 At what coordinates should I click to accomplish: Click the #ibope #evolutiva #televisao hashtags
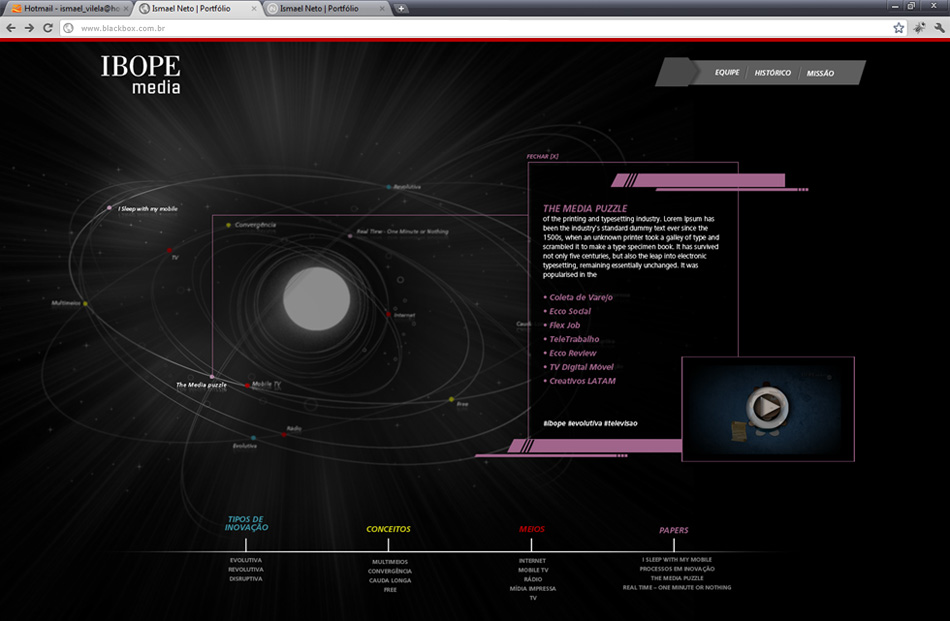click(x=590, y=423)
